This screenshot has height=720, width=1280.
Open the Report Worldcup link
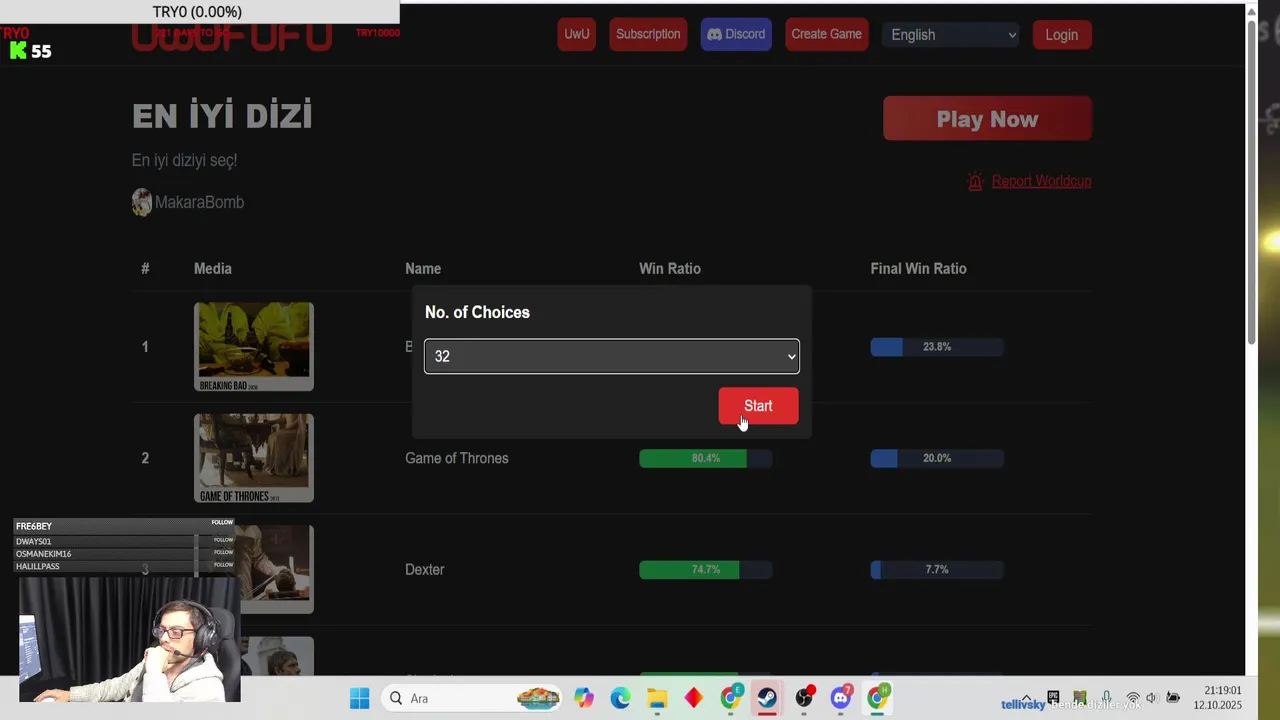pyautogui.click(x=1041, y=181)
